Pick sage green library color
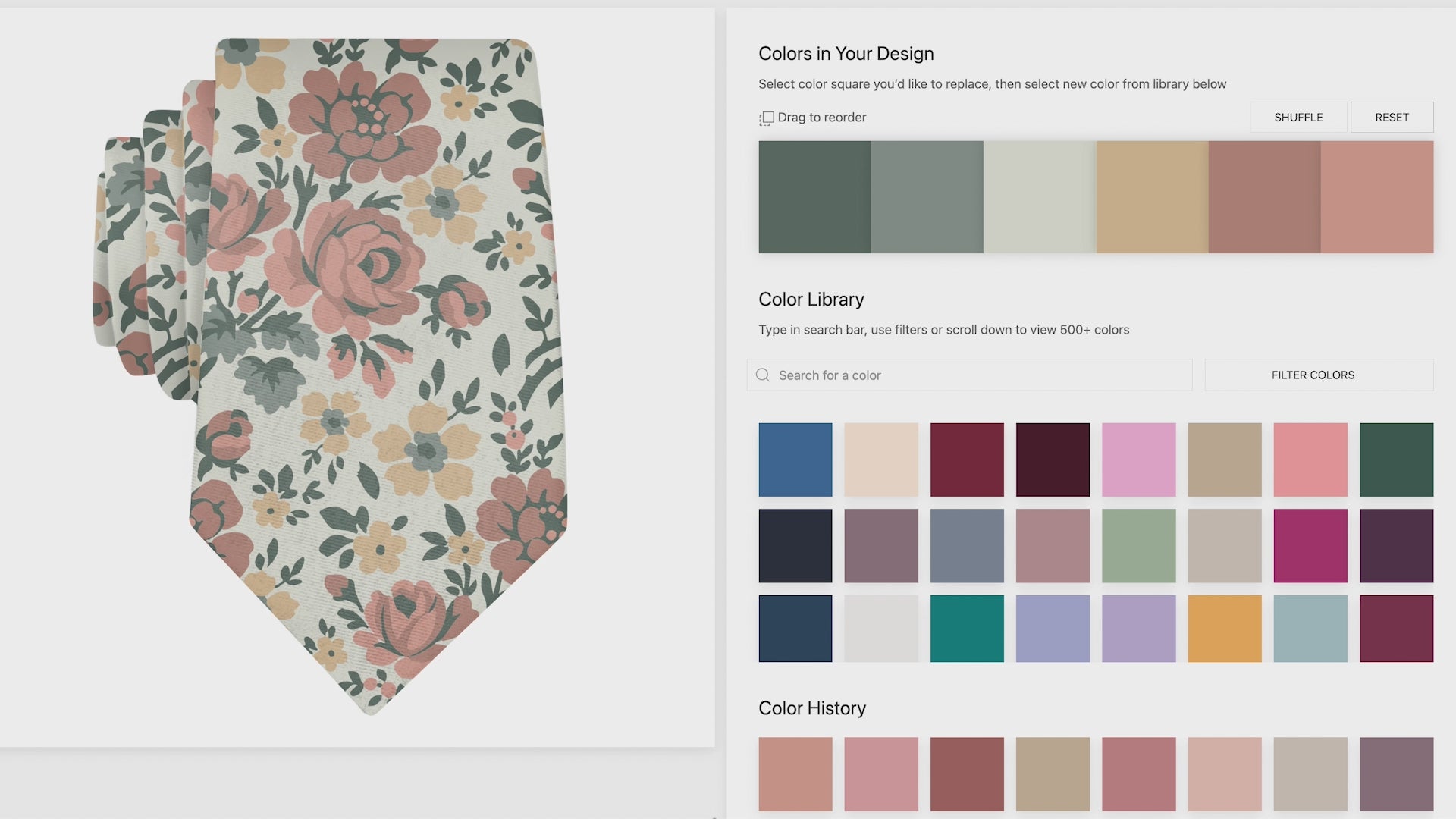Viewport: 1456px width, 819px height. 1139,546
